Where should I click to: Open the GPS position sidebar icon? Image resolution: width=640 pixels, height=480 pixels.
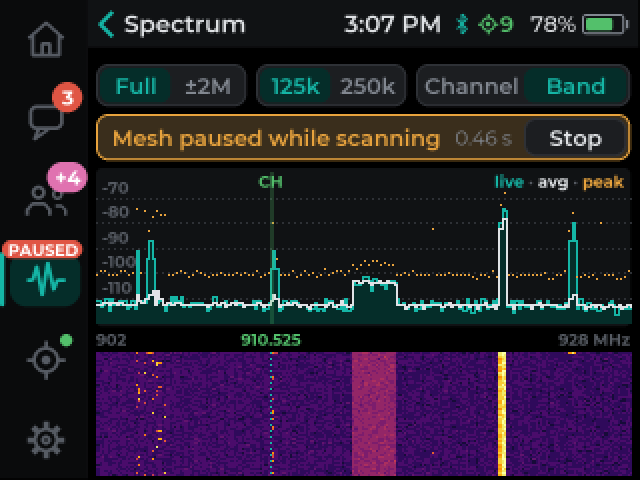point(46,360)
